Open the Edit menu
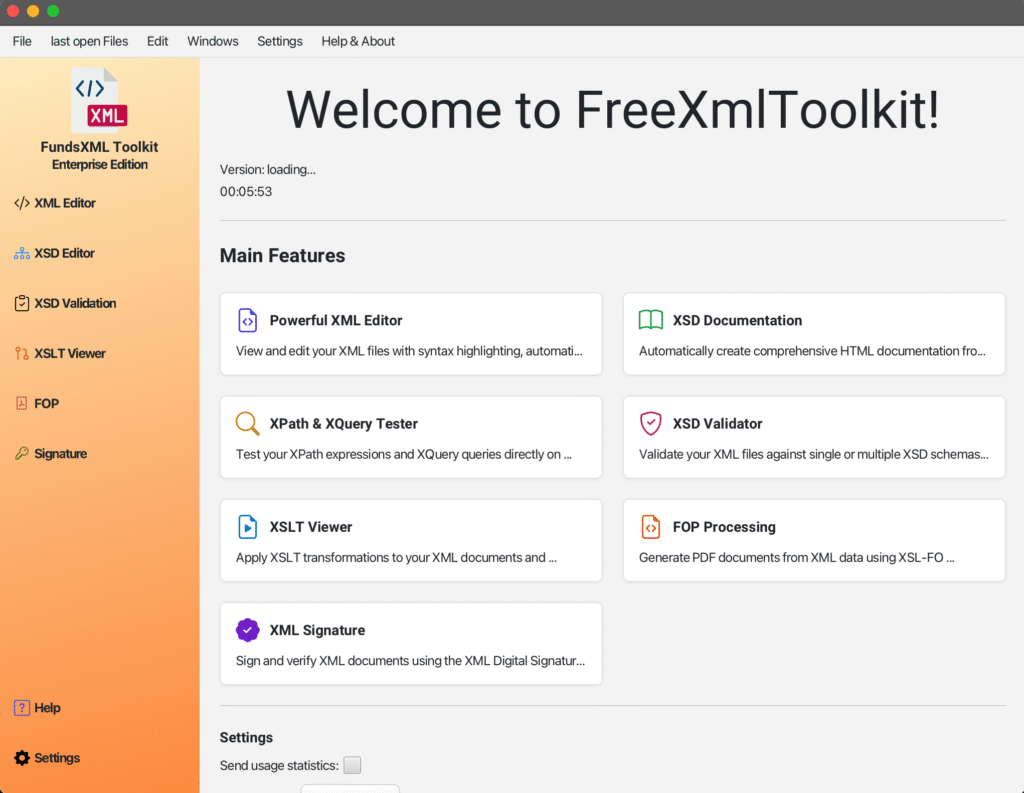1024x793 pixels. coord(157,41)
